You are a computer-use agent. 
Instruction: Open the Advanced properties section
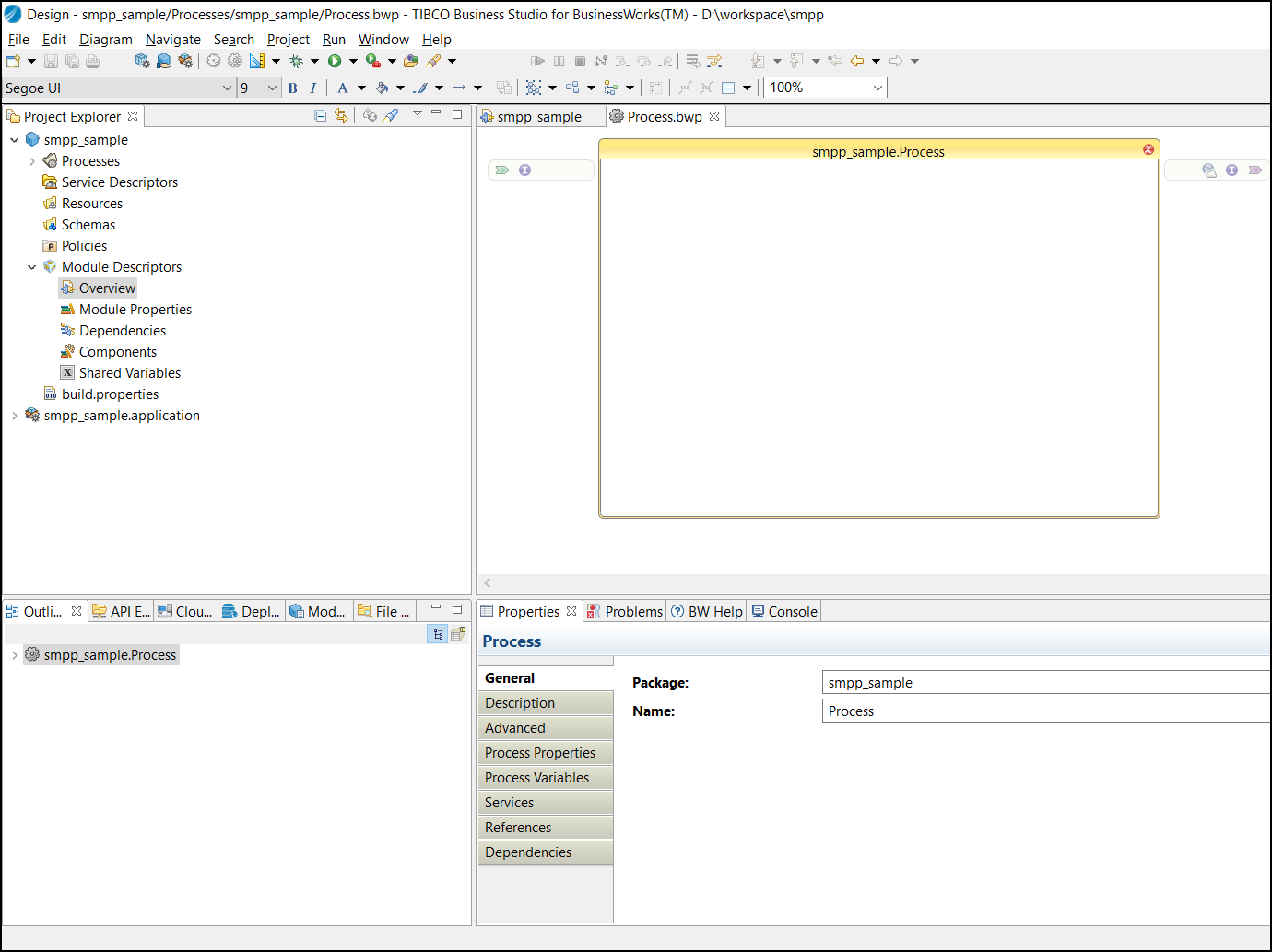pos(515,728)
